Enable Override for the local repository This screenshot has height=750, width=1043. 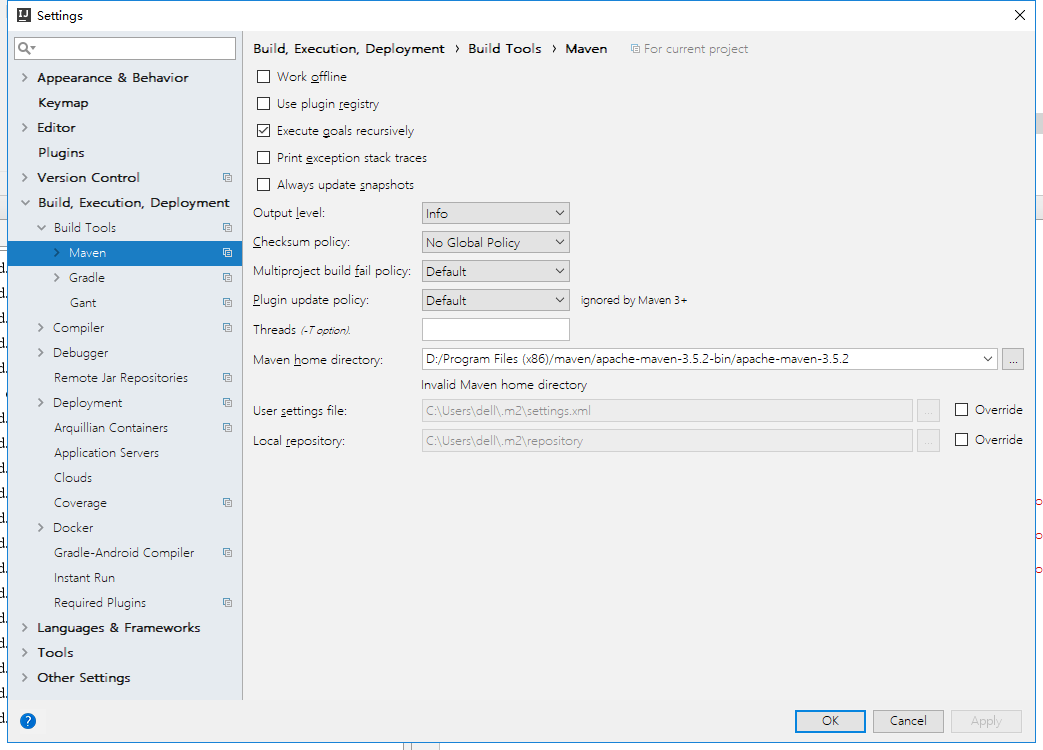[963, 439]
